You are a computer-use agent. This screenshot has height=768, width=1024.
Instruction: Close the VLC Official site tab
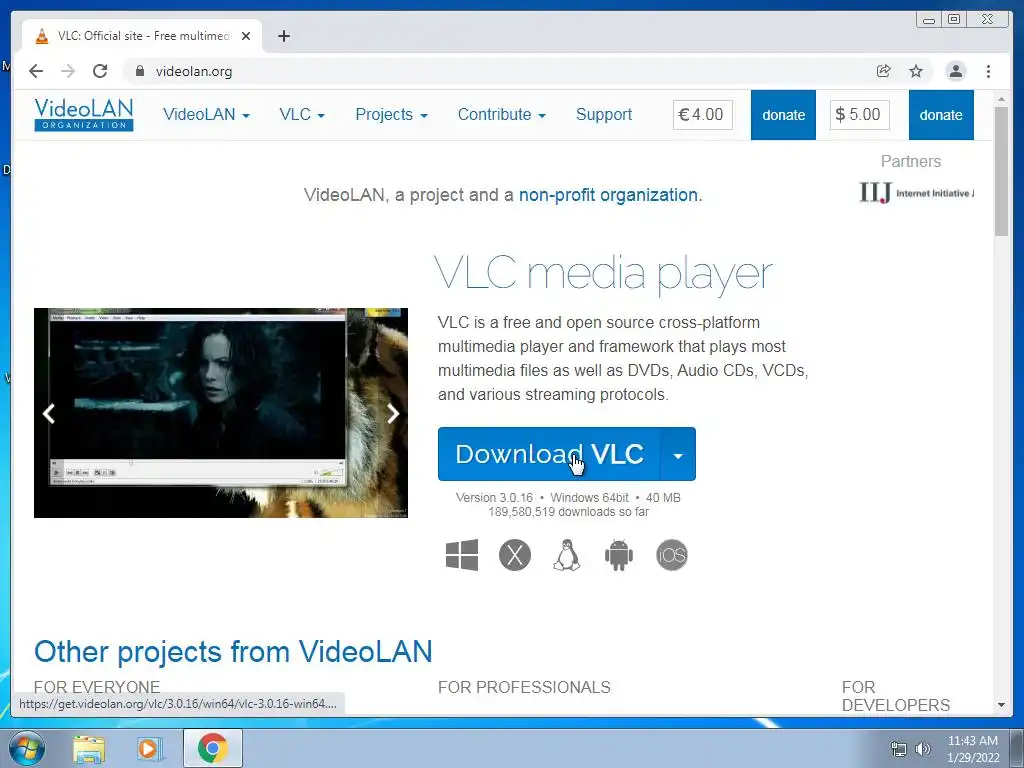(x=246, y=36)
